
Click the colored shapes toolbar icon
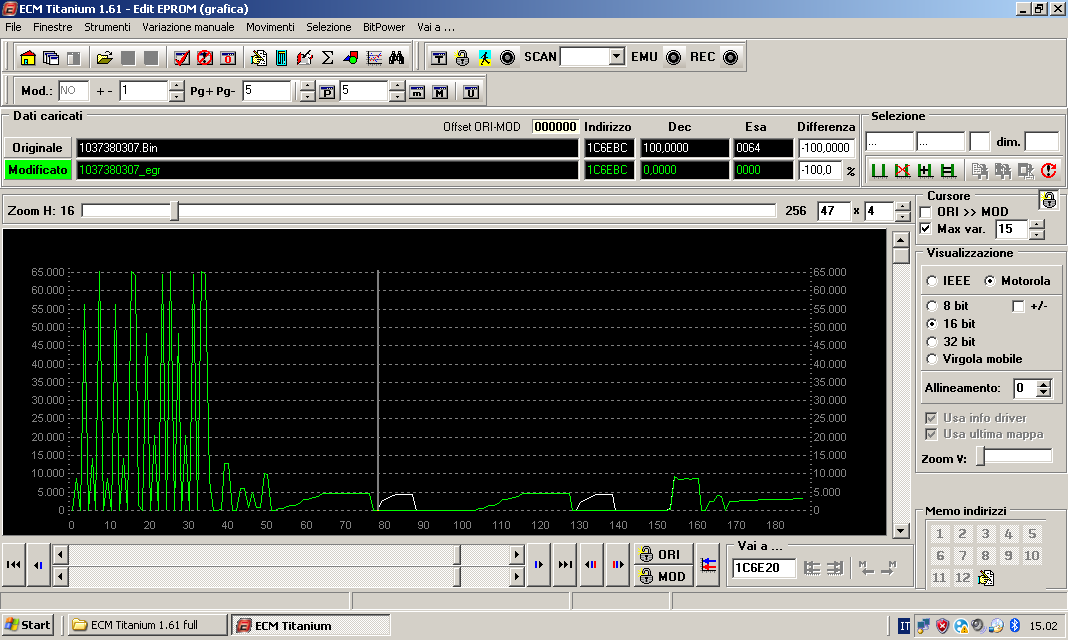[x=351, y=58]
